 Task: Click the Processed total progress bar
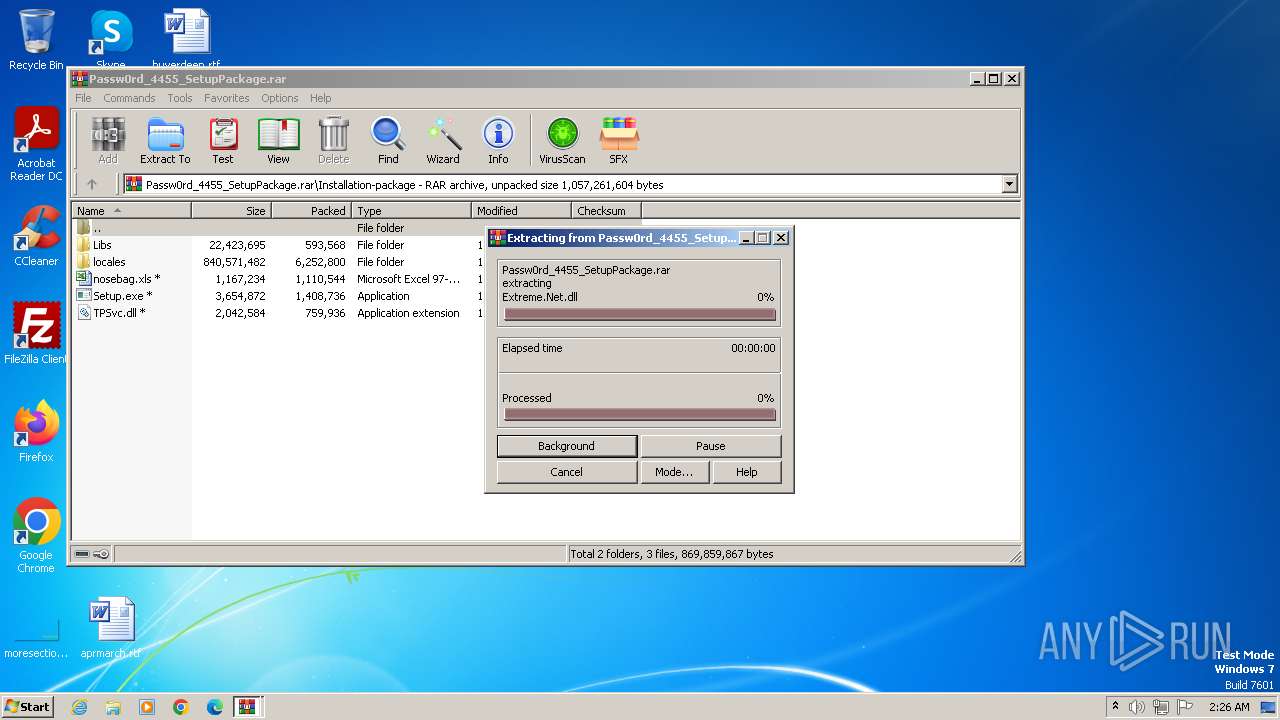point(640,415)
